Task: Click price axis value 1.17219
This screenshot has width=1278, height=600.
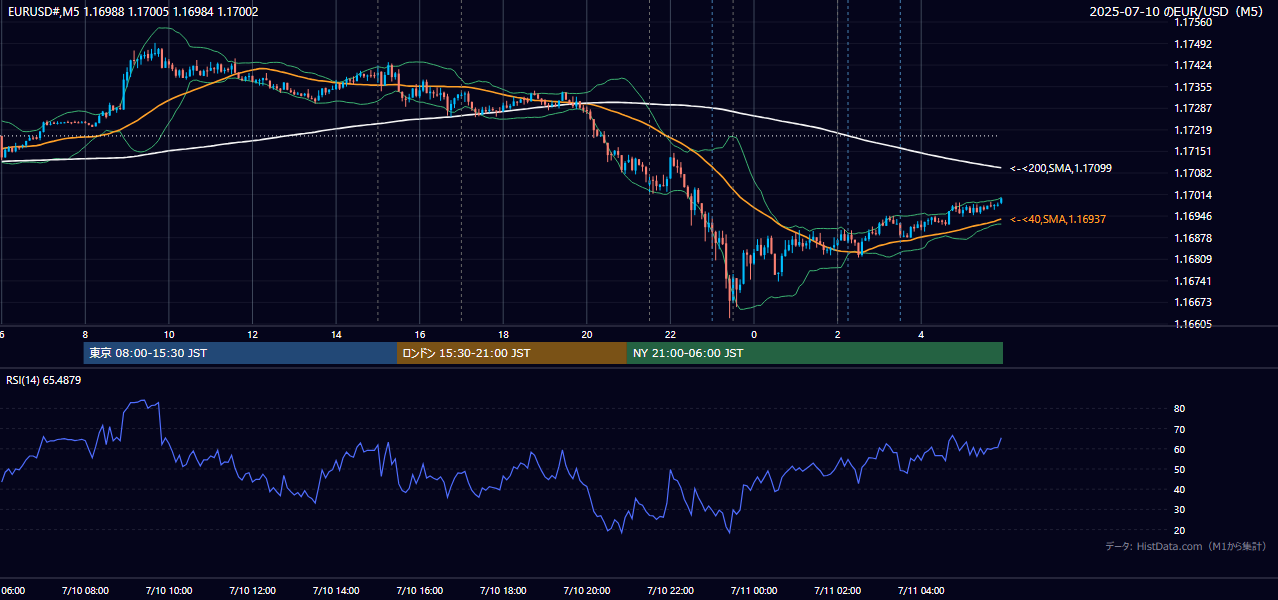Action: [1194, 130]
